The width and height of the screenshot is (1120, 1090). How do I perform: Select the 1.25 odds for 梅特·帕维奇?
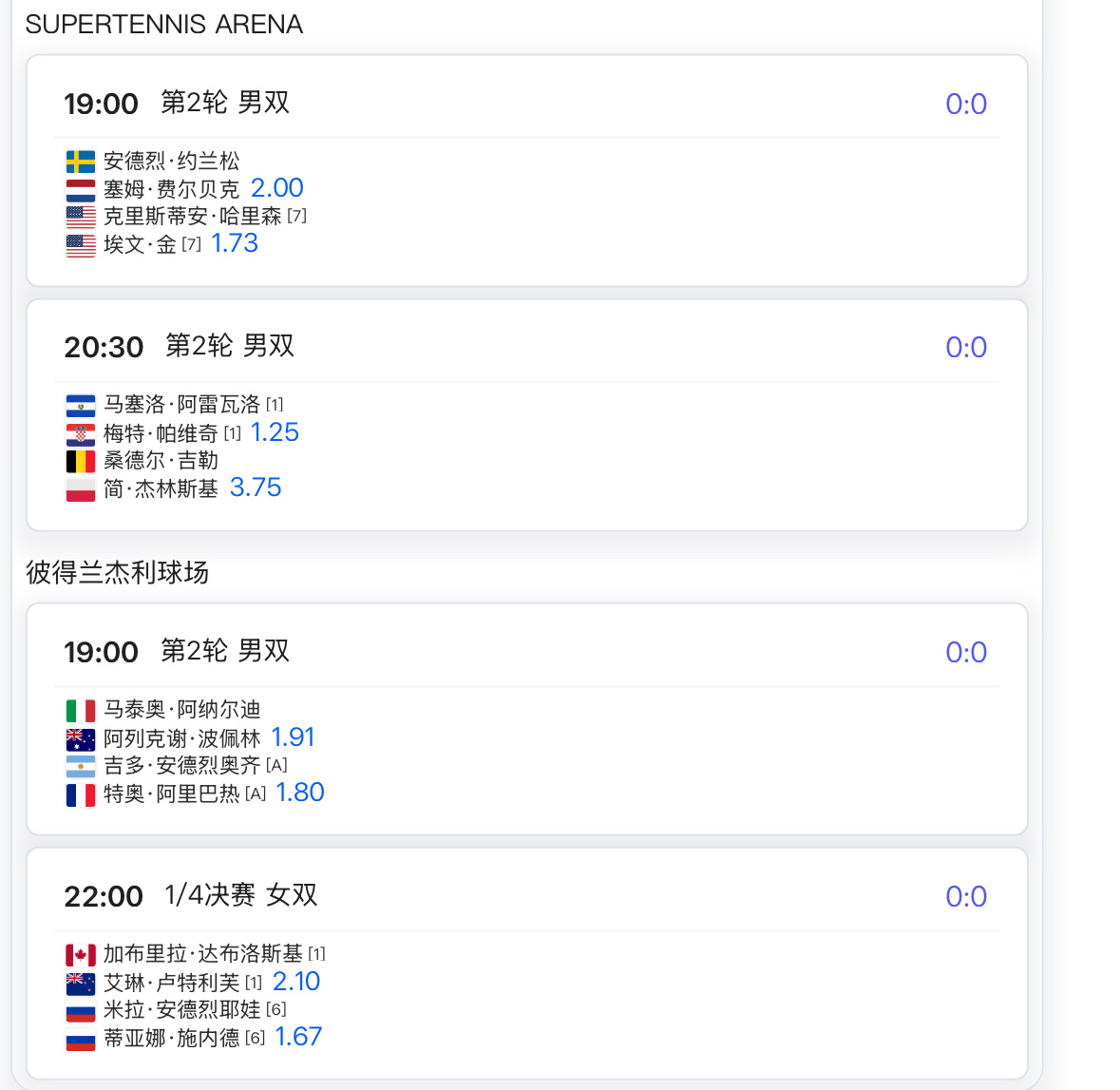coord(275,432)
